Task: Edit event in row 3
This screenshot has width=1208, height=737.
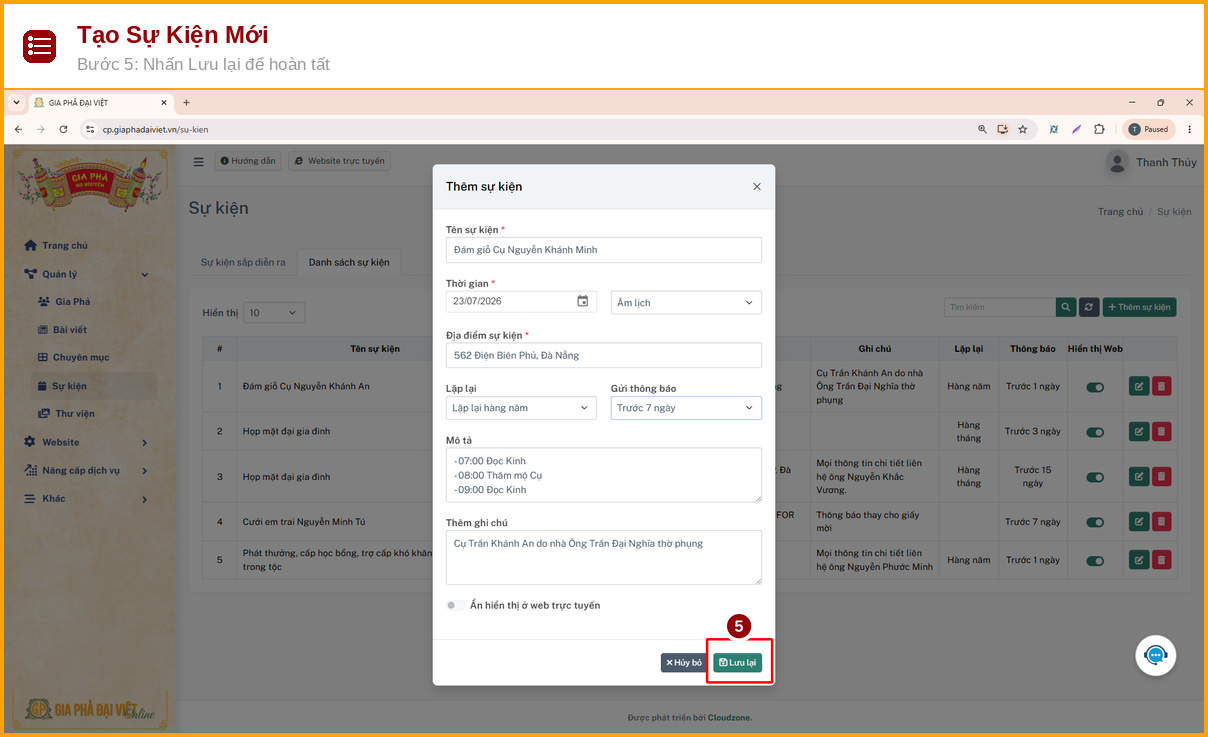Action: [x=1139, y=476]
